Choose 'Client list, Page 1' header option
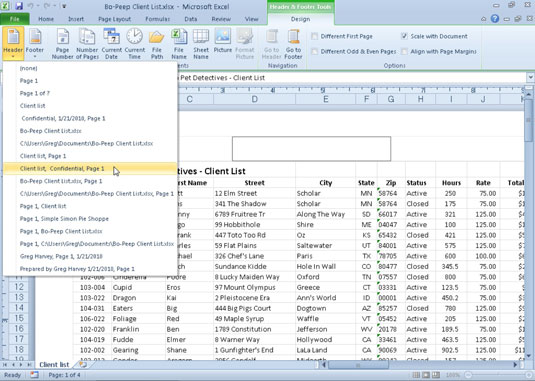This screenshot has height=381, width=535. pyautogui.click(x=90, y=156)
